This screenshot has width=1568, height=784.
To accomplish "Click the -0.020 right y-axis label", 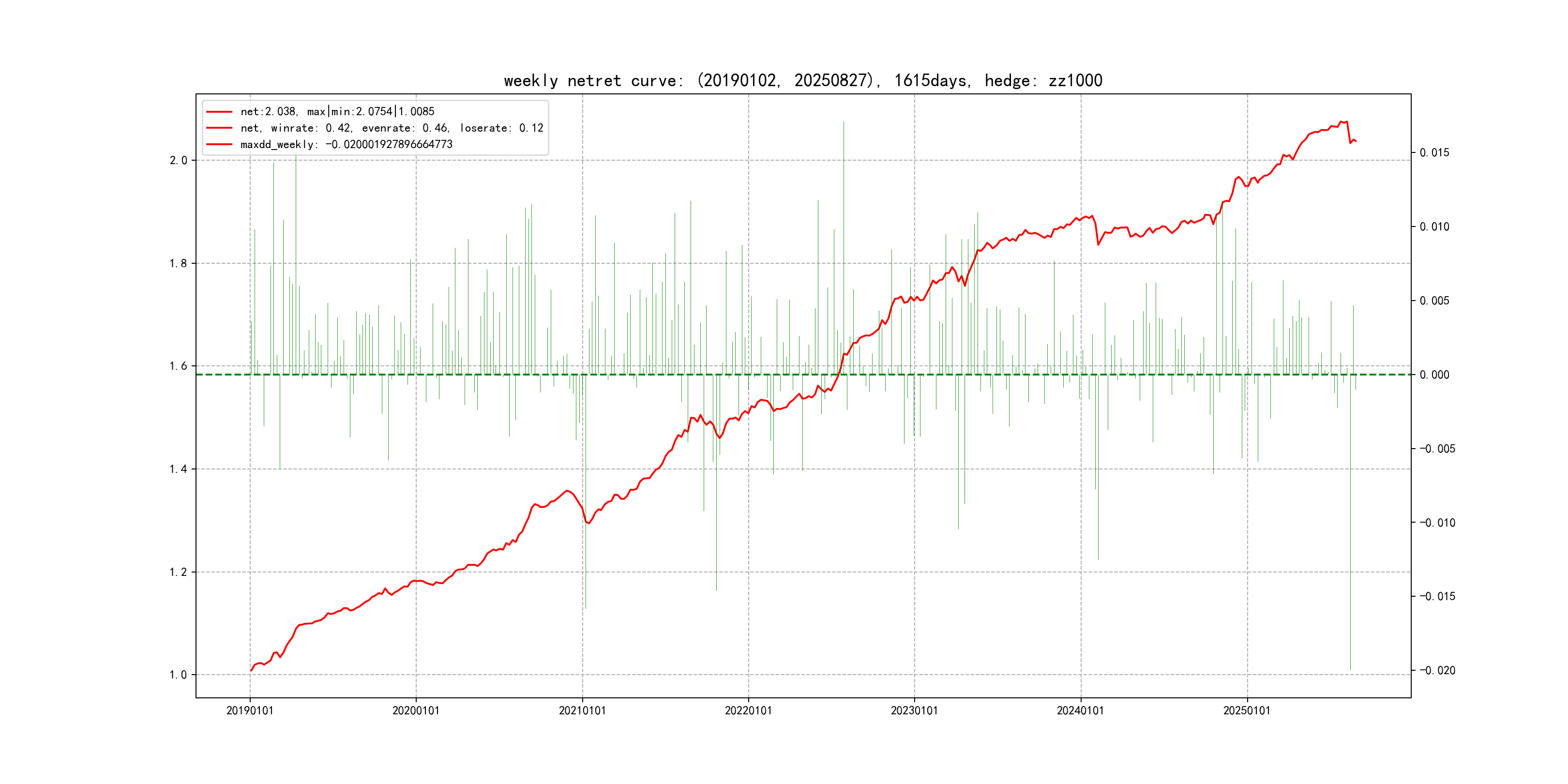I will point(1437,670).
